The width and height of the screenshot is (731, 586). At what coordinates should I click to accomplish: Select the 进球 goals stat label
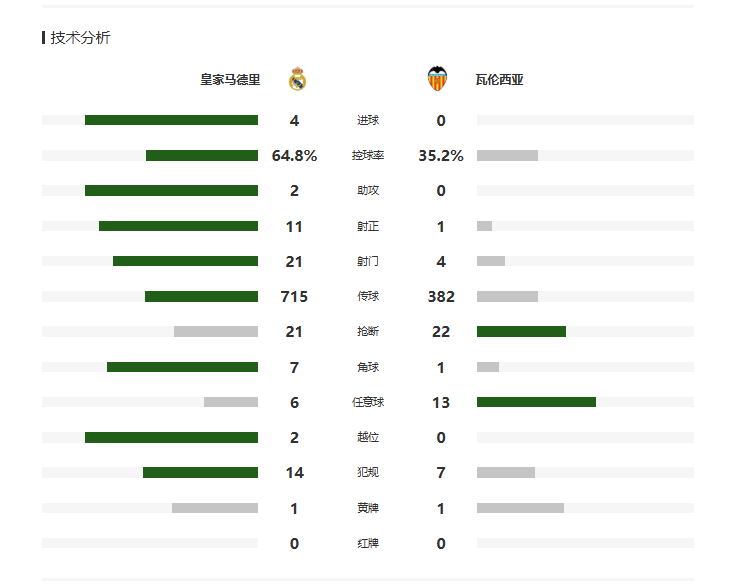[368, 121]
